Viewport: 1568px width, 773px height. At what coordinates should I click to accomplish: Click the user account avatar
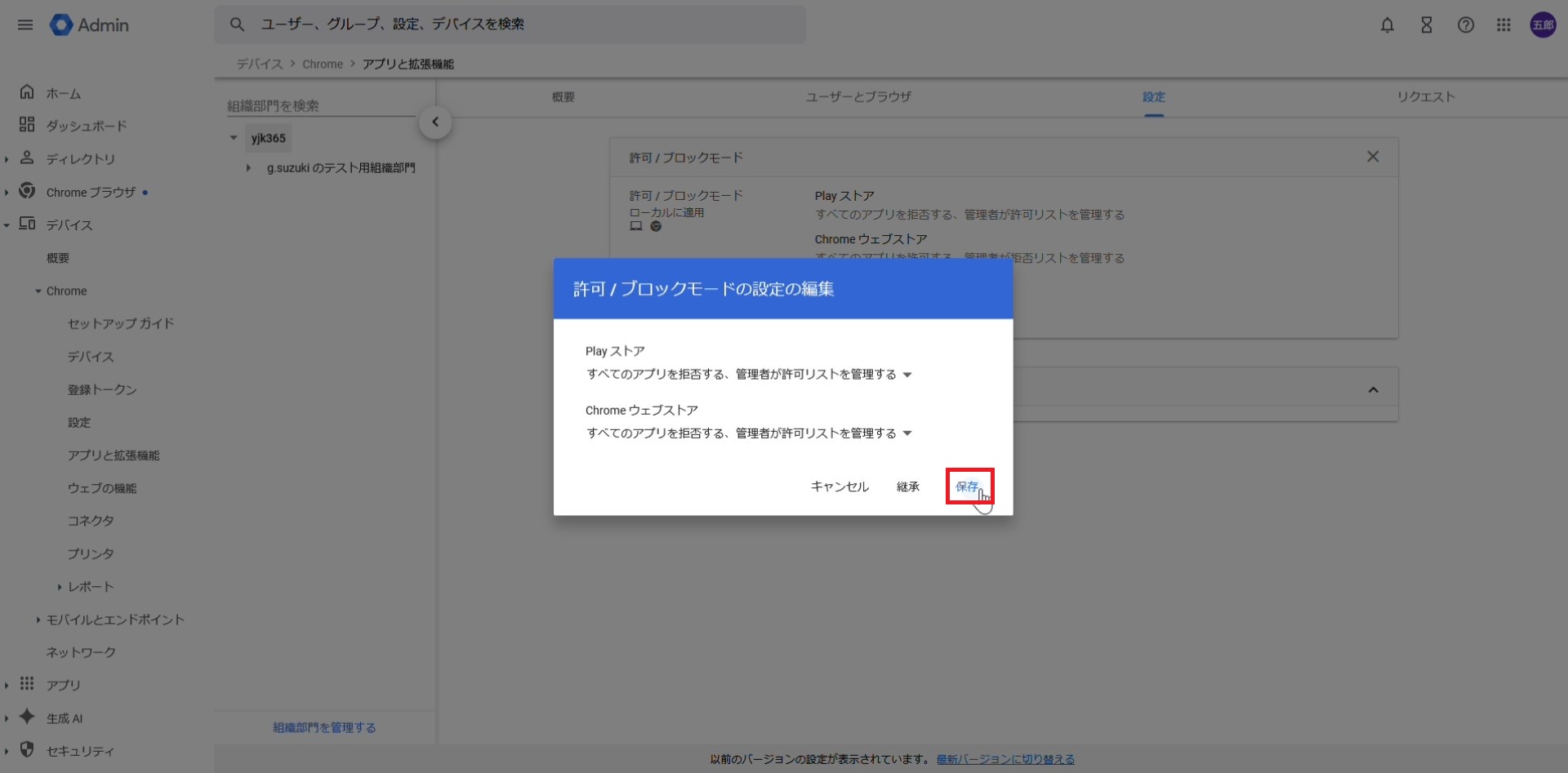tap(1542, 25)
